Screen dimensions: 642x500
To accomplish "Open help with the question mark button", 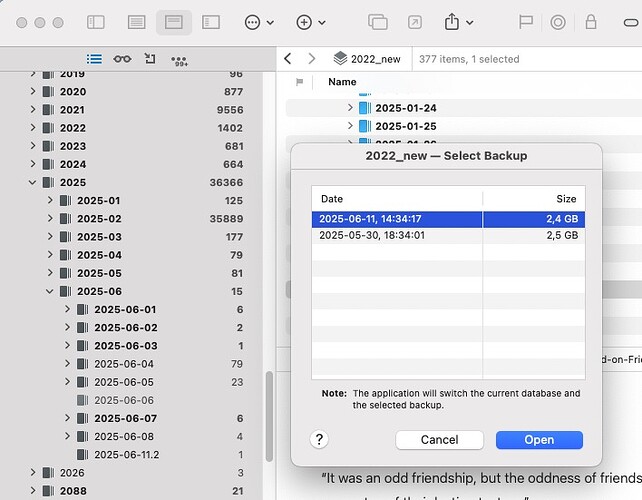I will (319, 440).
